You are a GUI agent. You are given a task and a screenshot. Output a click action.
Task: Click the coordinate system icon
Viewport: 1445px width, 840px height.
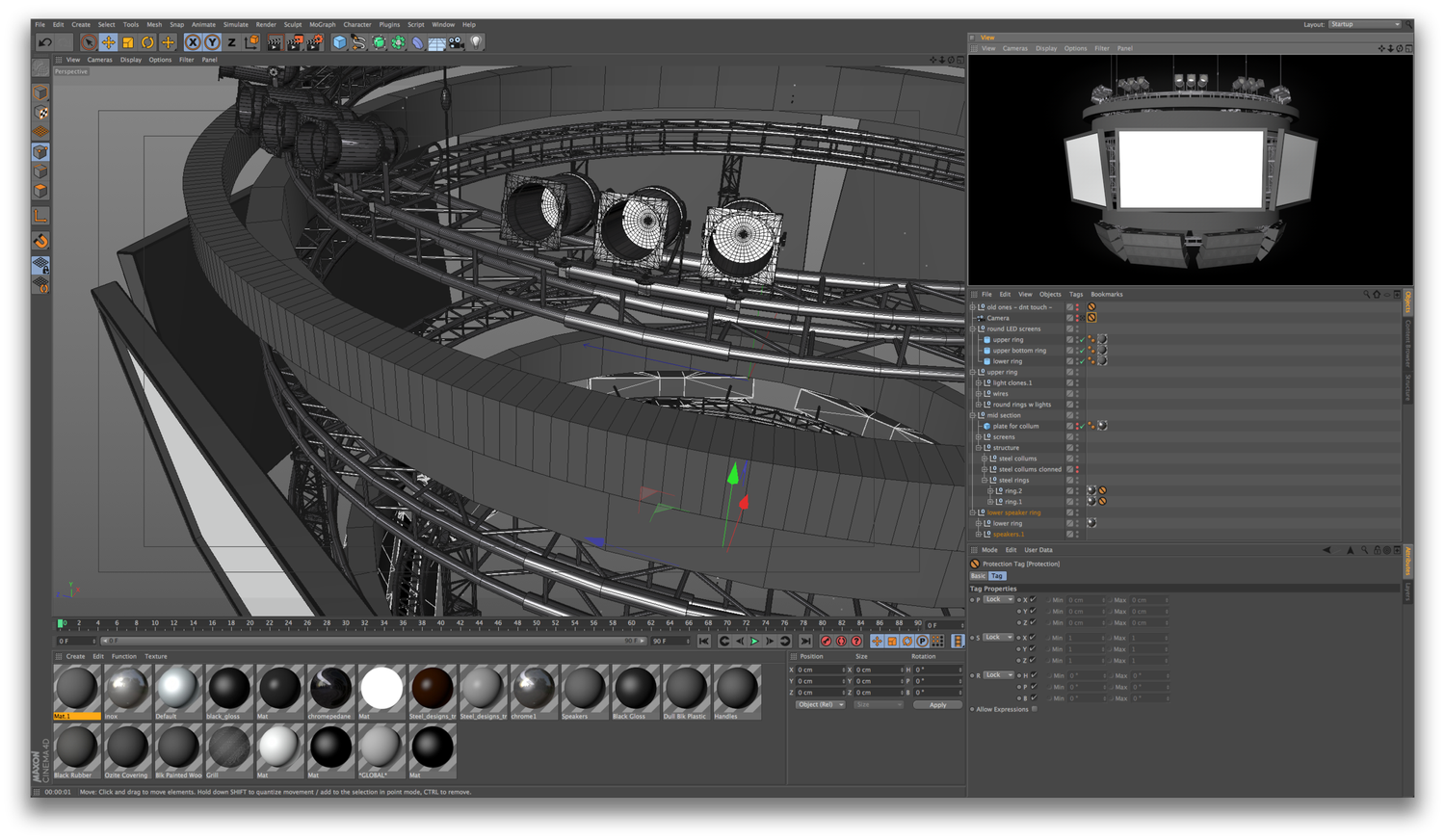(251, 42)
